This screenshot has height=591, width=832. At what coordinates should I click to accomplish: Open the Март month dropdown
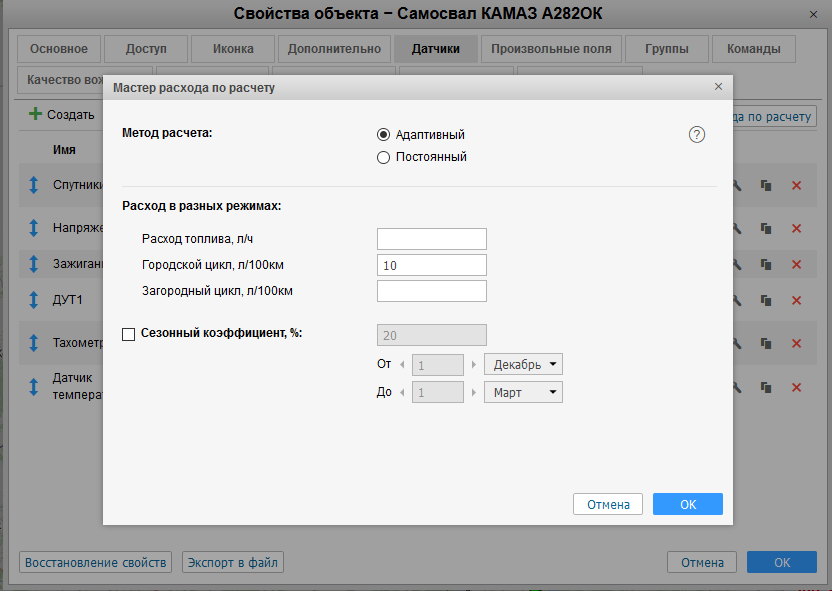click(523, 393)
